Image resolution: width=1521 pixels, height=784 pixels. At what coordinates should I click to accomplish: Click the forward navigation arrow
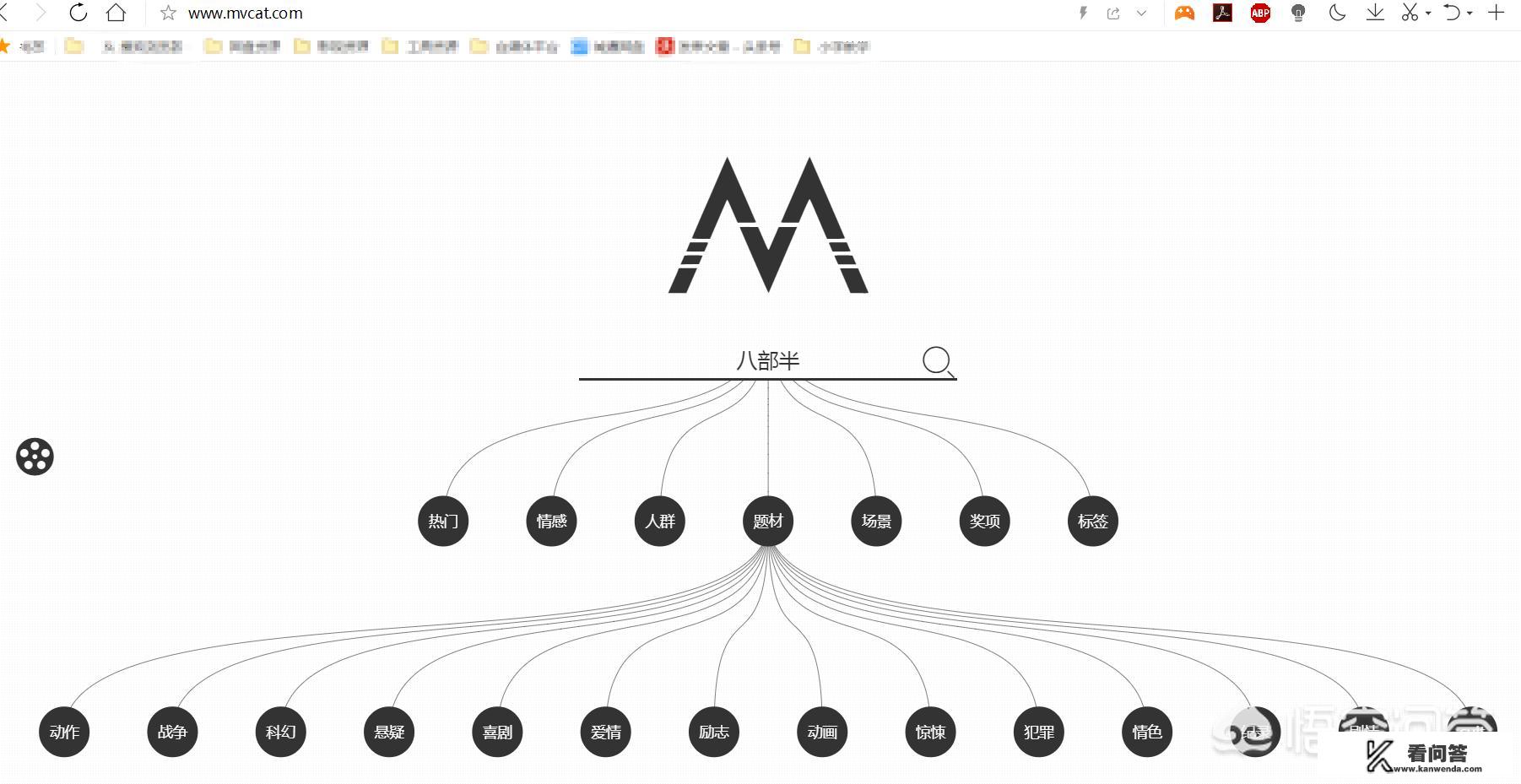(40, 13)
